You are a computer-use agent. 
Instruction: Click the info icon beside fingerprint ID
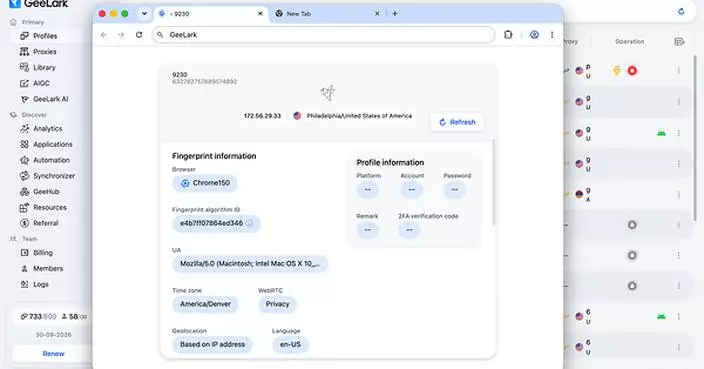250,223
